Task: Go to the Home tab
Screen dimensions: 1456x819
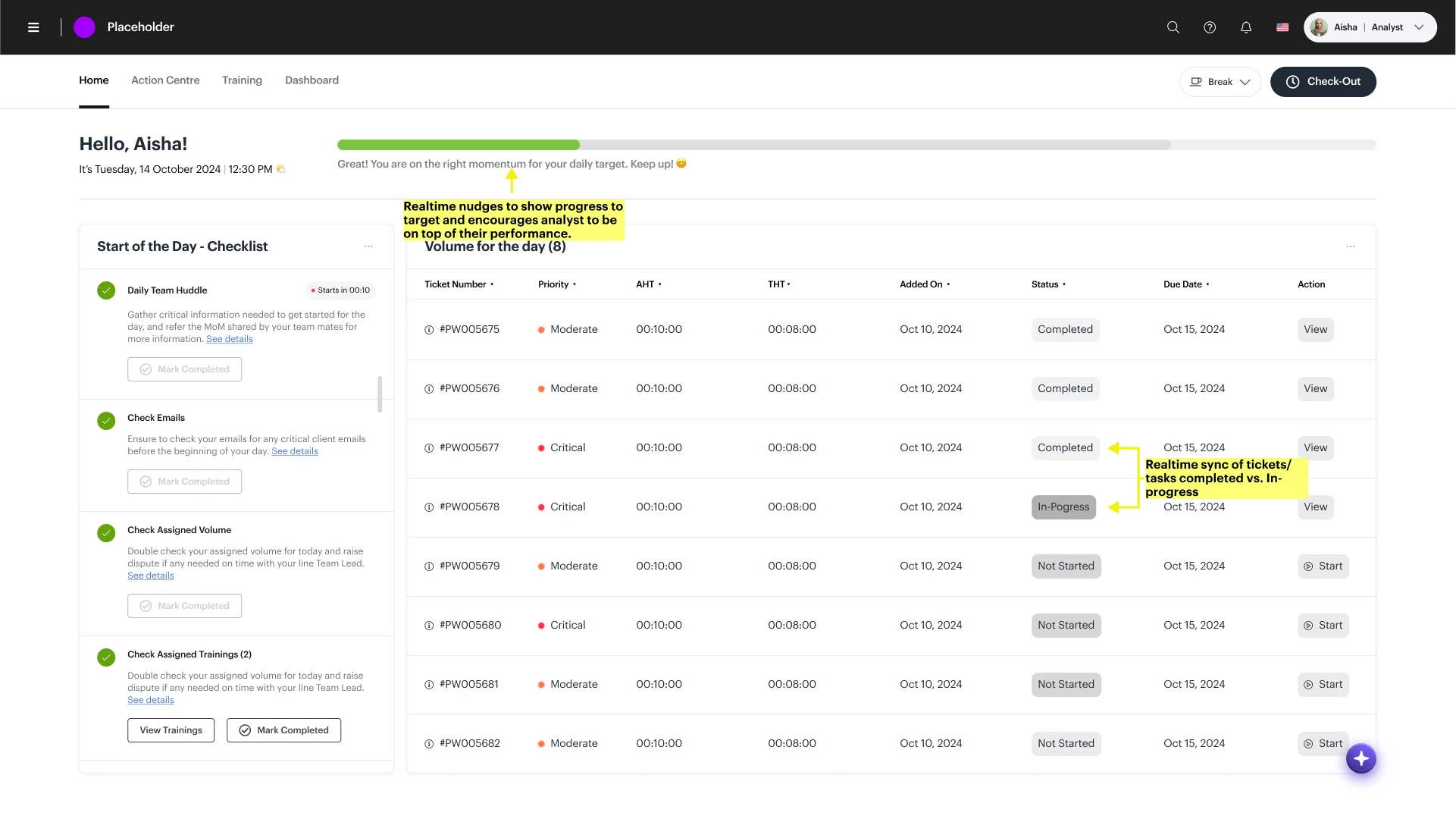Action: pos(94,80)
